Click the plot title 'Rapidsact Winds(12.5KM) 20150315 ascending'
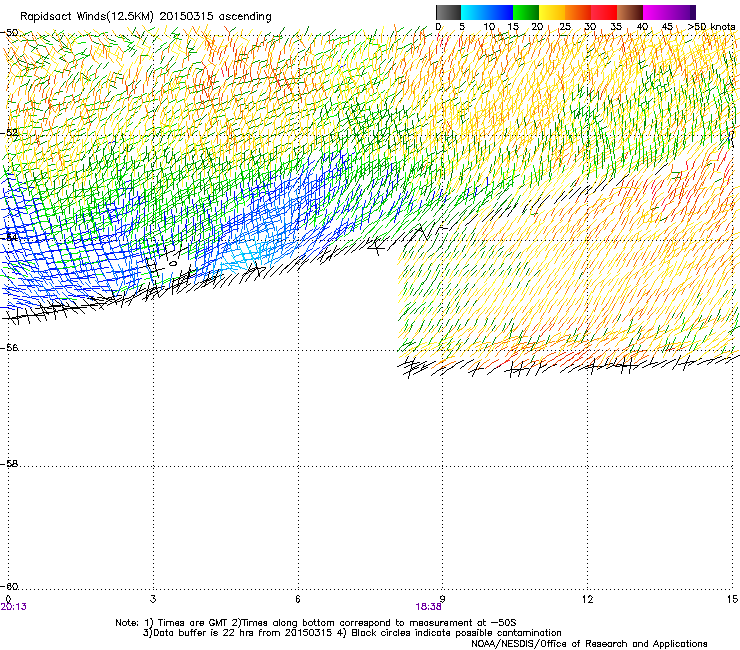Viewport: 740px width, 650px height. point(146,17)
